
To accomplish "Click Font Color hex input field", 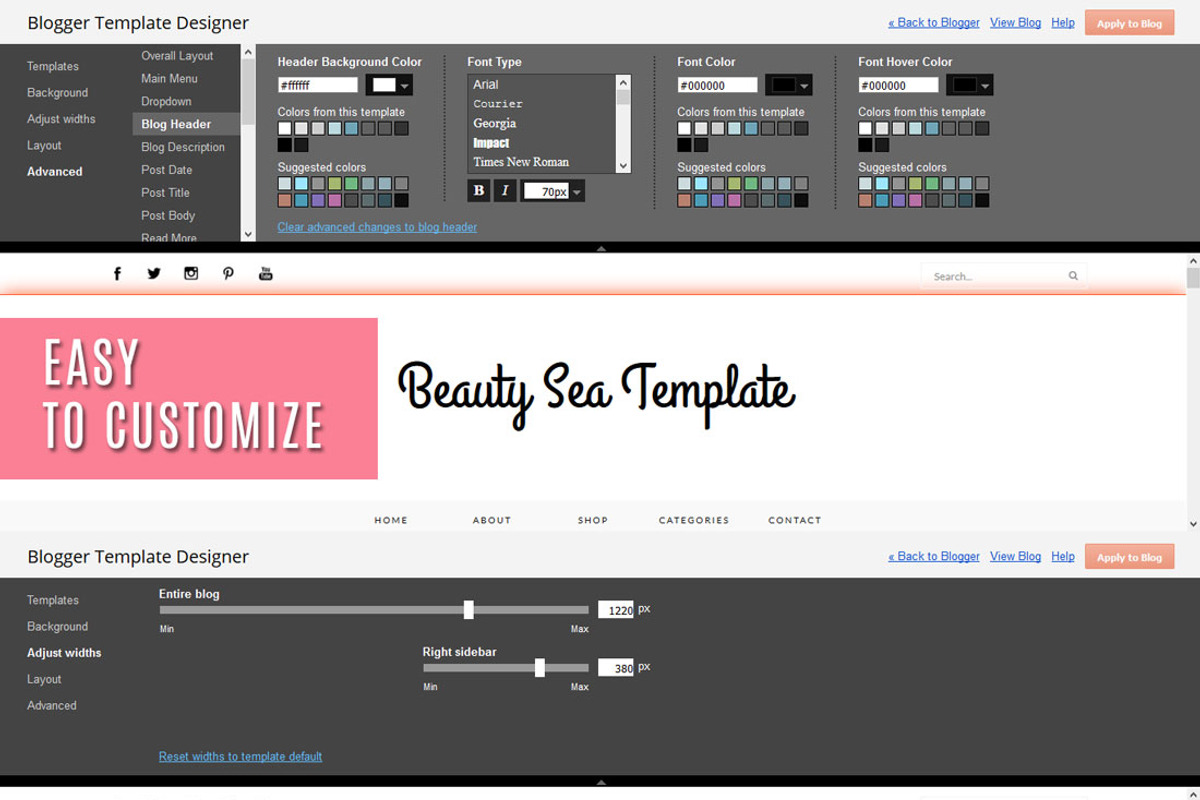I will [717, 86].
